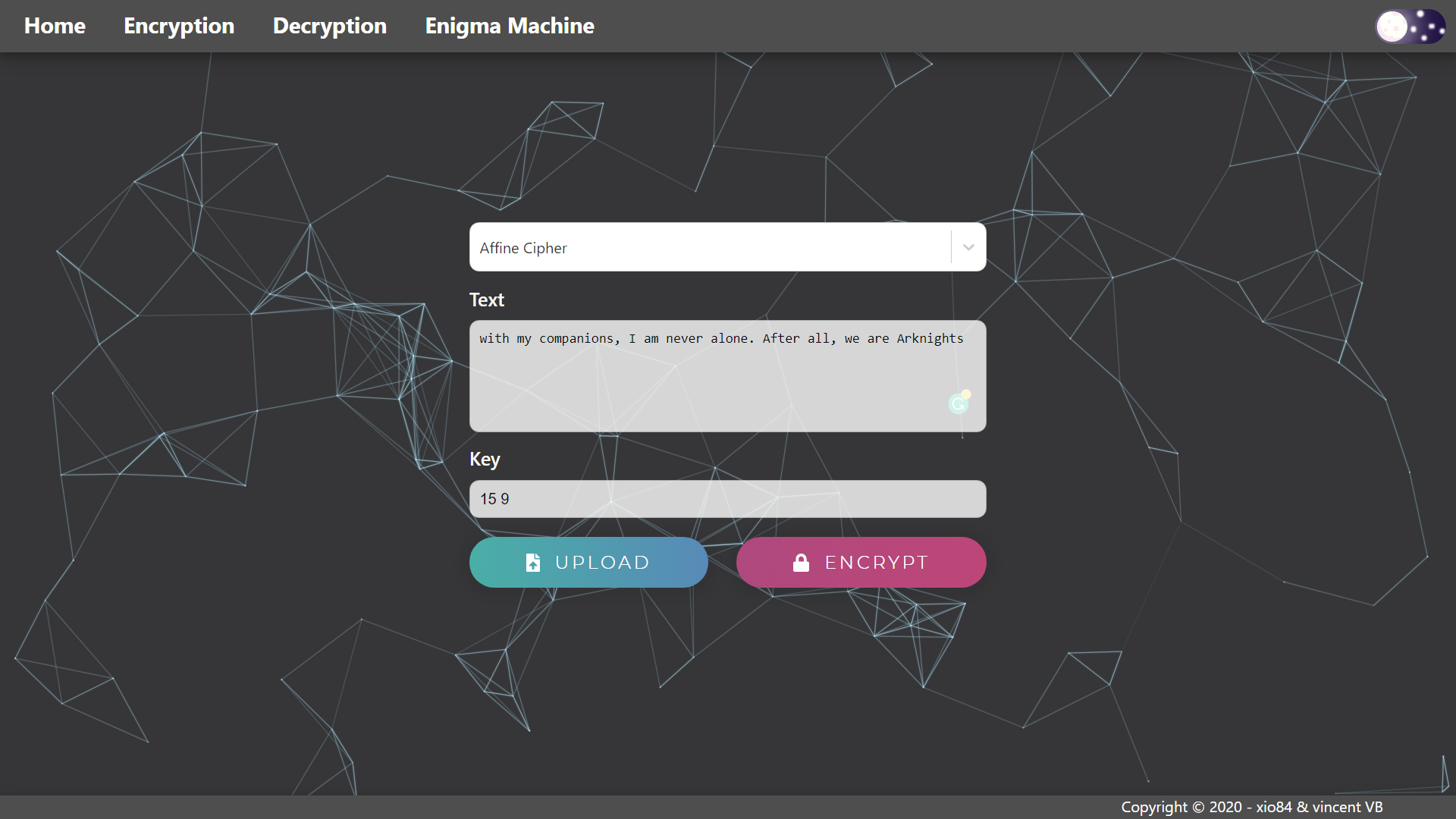The height and width of the screenshot is (819, 1456).
Task: Expand the cipher list with the chevron arrow
Action: (x=968, y=247)
